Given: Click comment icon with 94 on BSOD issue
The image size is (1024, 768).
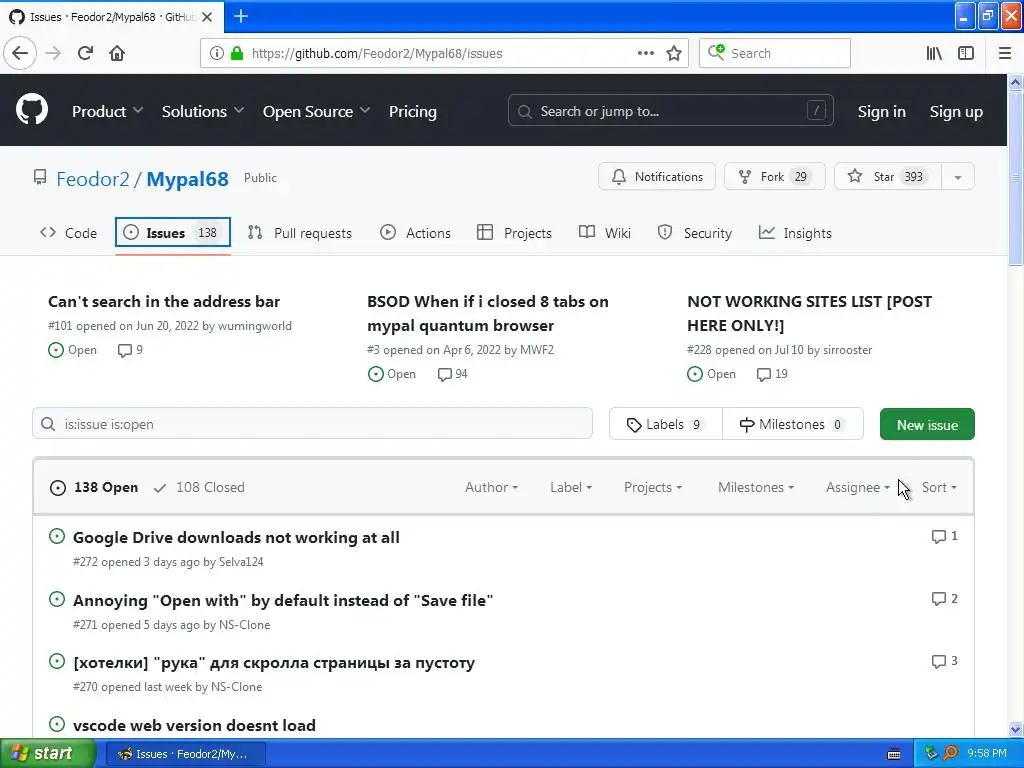Looking at the screenshot, I should [445, 374].
